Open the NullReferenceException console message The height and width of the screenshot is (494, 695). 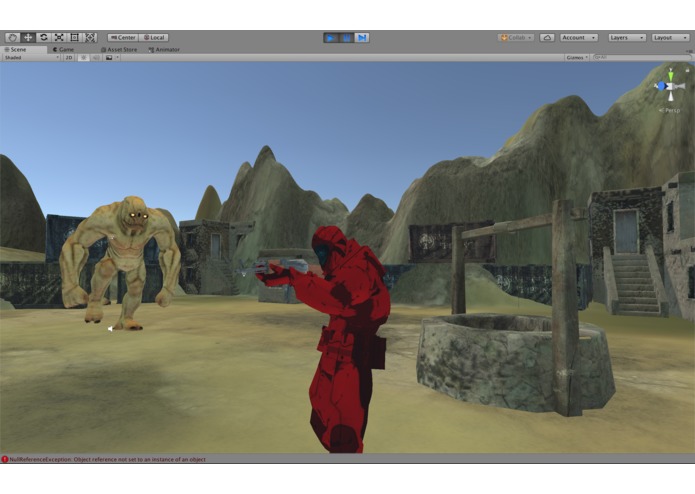tap(108, 459)
